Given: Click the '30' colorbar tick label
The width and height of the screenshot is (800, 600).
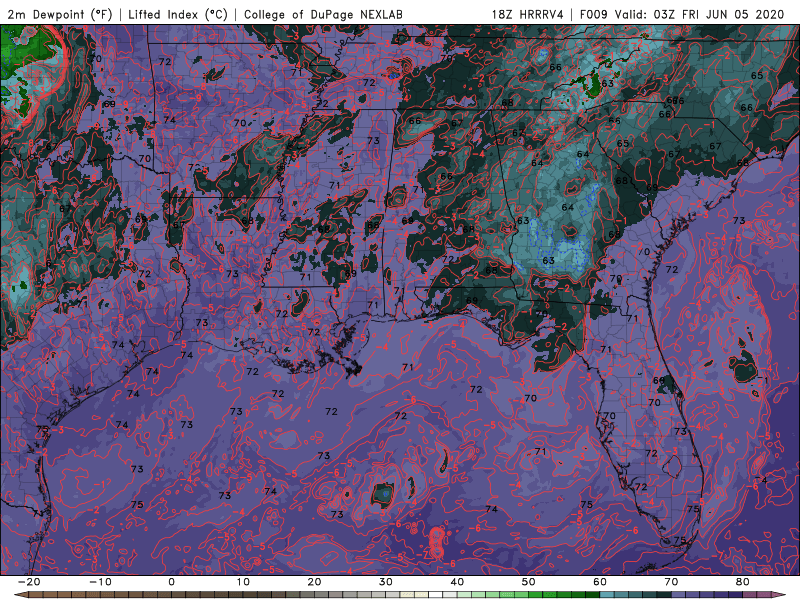Looking at the screenshot, I should (386, 582).
